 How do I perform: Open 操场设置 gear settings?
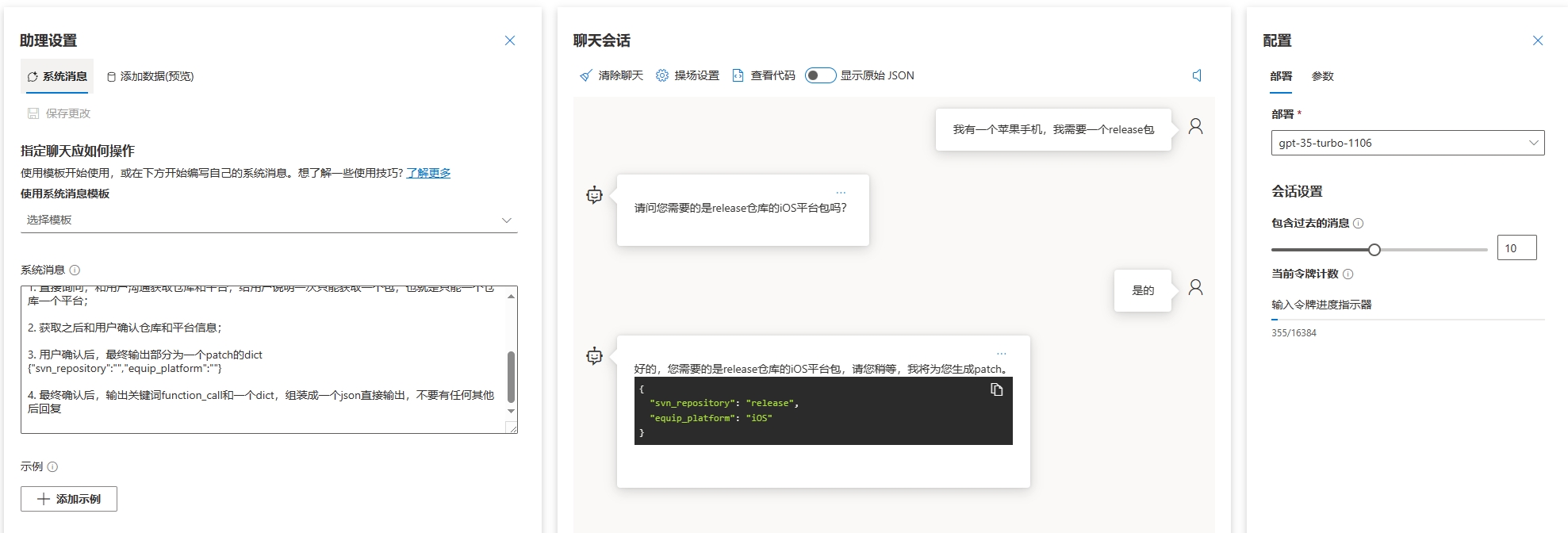[662, 75]
